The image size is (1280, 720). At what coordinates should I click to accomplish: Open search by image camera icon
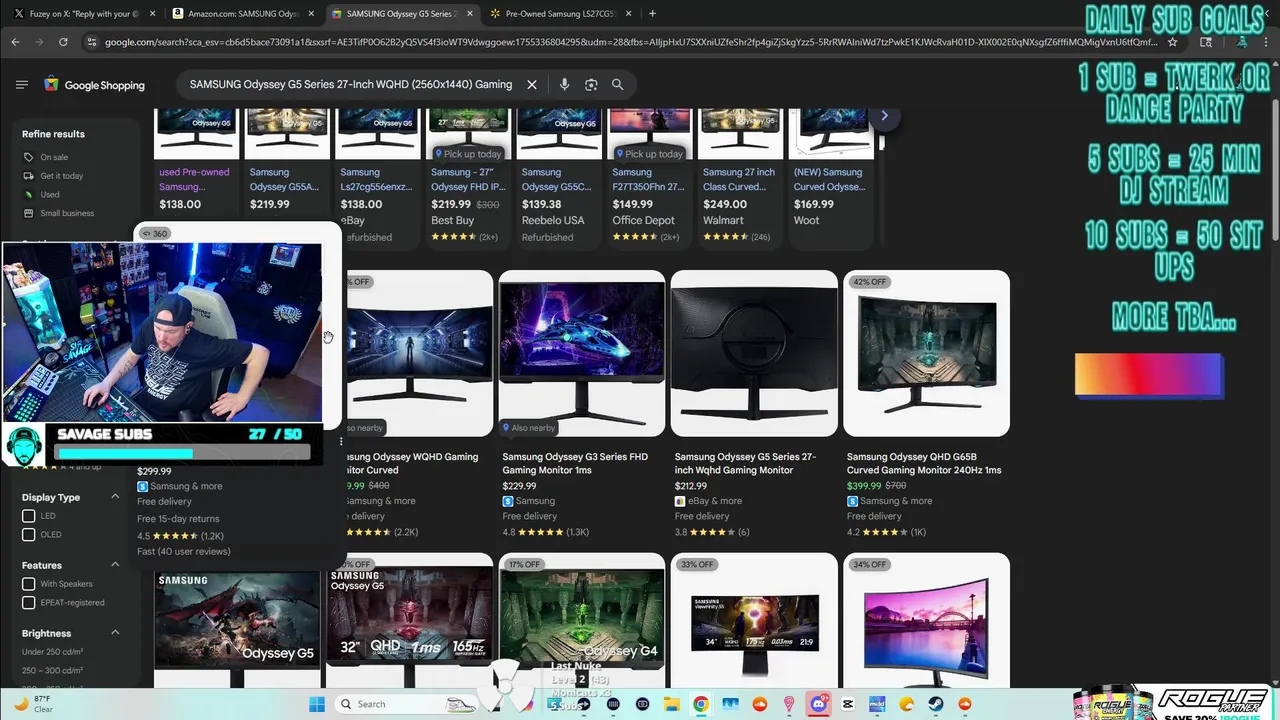(591, 85)
